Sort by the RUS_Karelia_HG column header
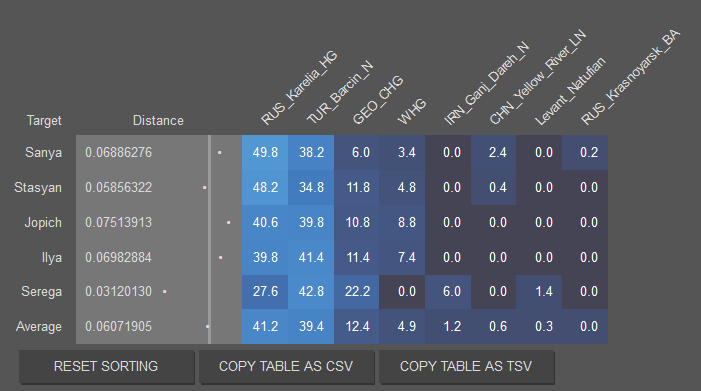Image resolution: width=701 pixels, height=391 pixels. pyautogui.click(x=299, y=88)
